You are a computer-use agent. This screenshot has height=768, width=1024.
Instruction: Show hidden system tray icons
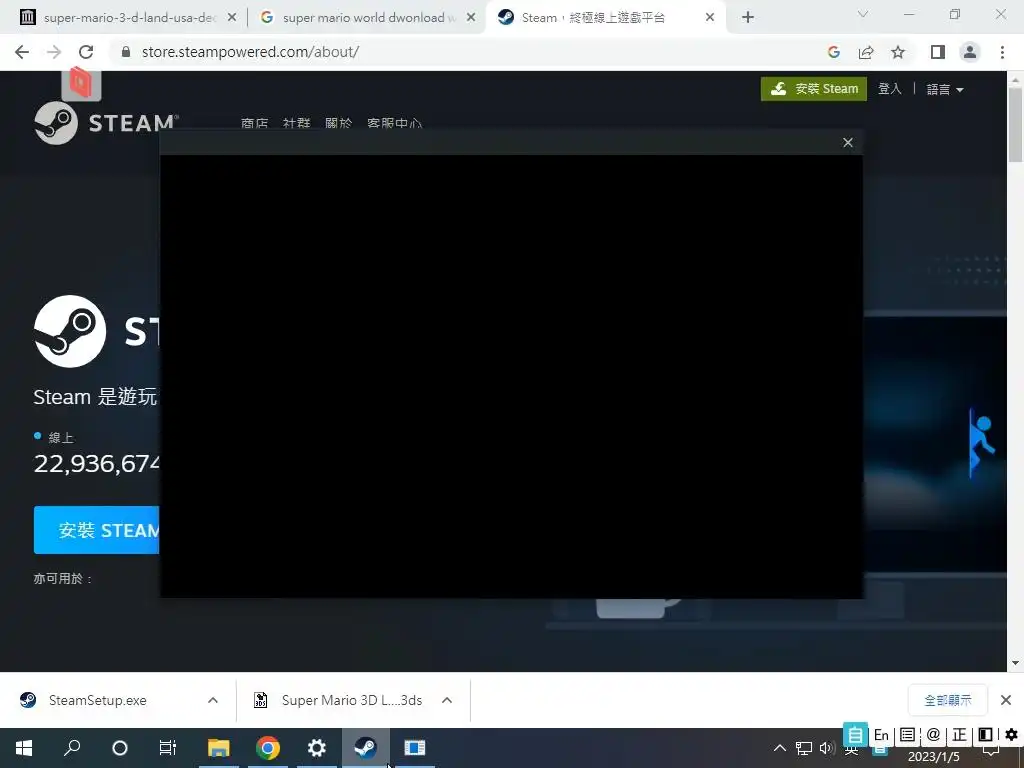pyautogui.click(x=780, y=748)
